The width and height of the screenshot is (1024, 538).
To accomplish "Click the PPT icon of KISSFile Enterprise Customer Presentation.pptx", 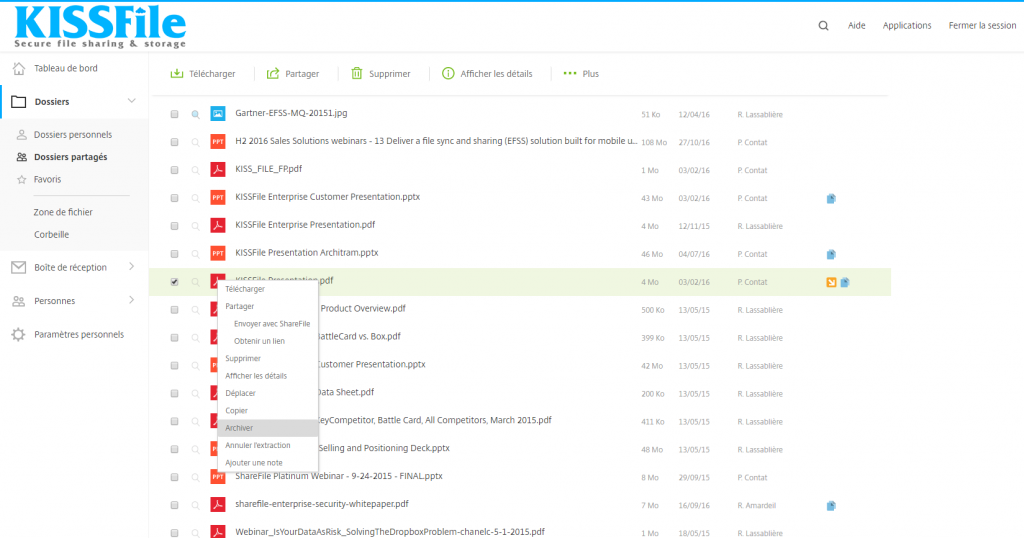I will (217, 198).
